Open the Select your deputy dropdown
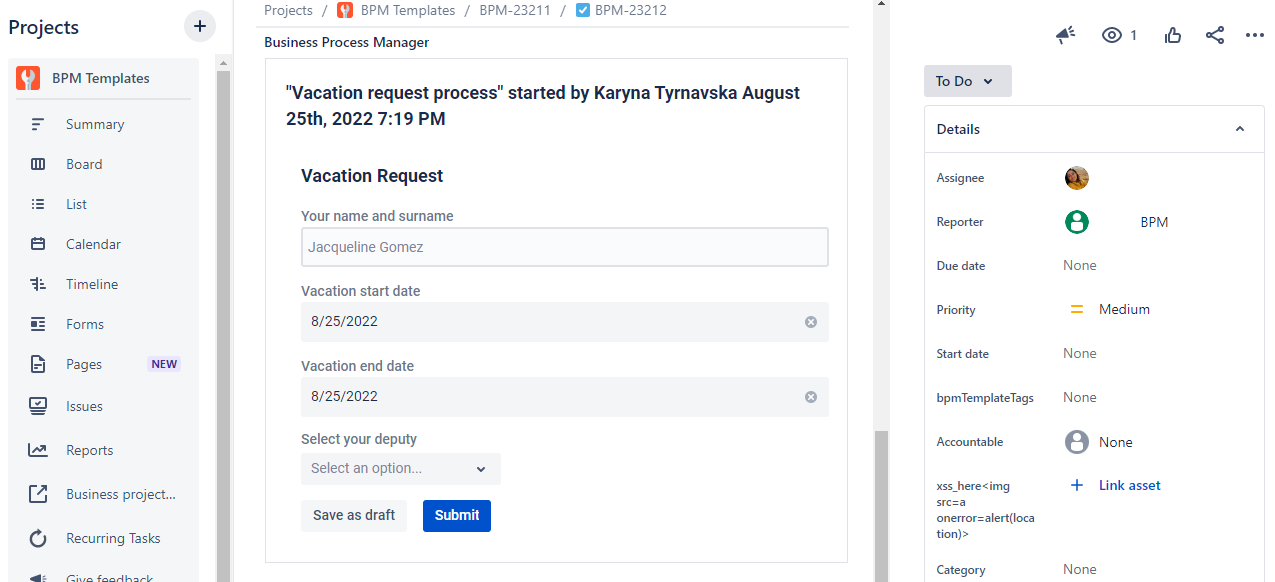 pyautogui.click(x=401, y=468)
